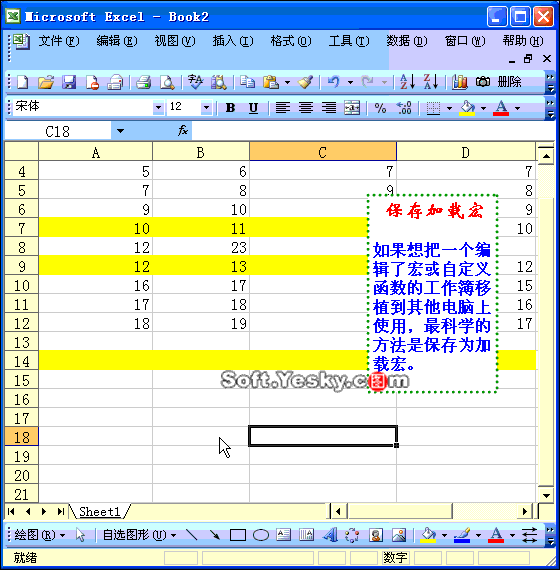The image size is (560, 570).
Task: Apply Percent style format
Action: coord(380,108)
